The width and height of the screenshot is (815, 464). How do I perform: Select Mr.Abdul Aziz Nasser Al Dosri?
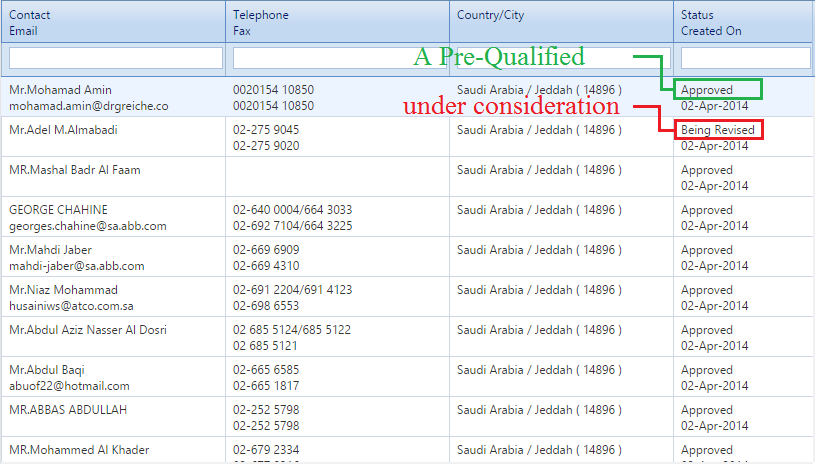(88, 330)
